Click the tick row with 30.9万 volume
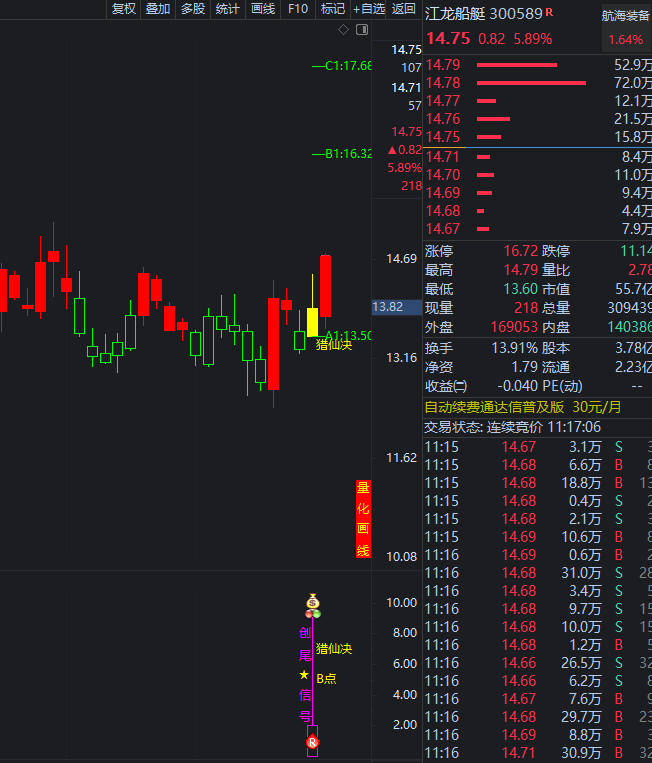Screen dimensions: 652x763 pyautogui.click(x=538, y=753)
